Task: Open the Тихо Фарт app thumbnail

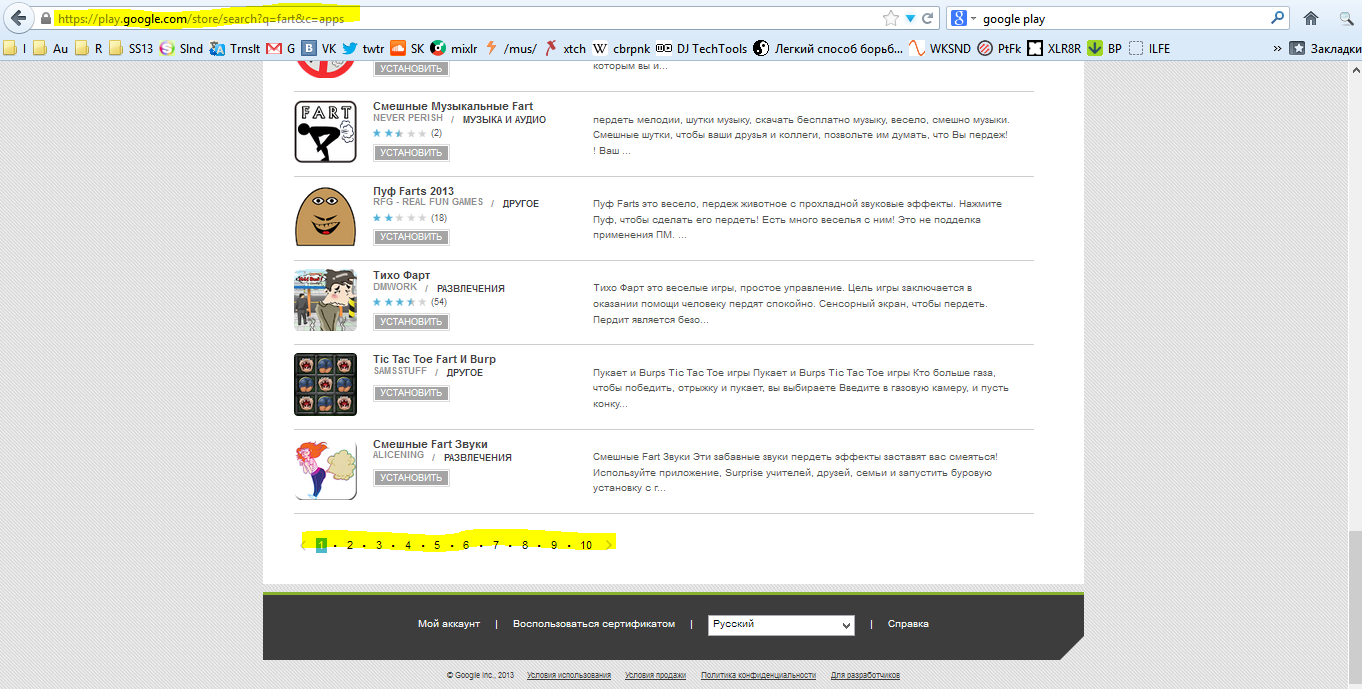Action: coord(325,300)
